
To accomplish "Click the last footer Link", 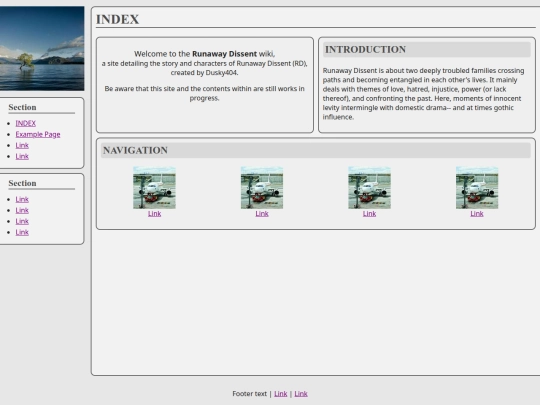I will (301, 394).
